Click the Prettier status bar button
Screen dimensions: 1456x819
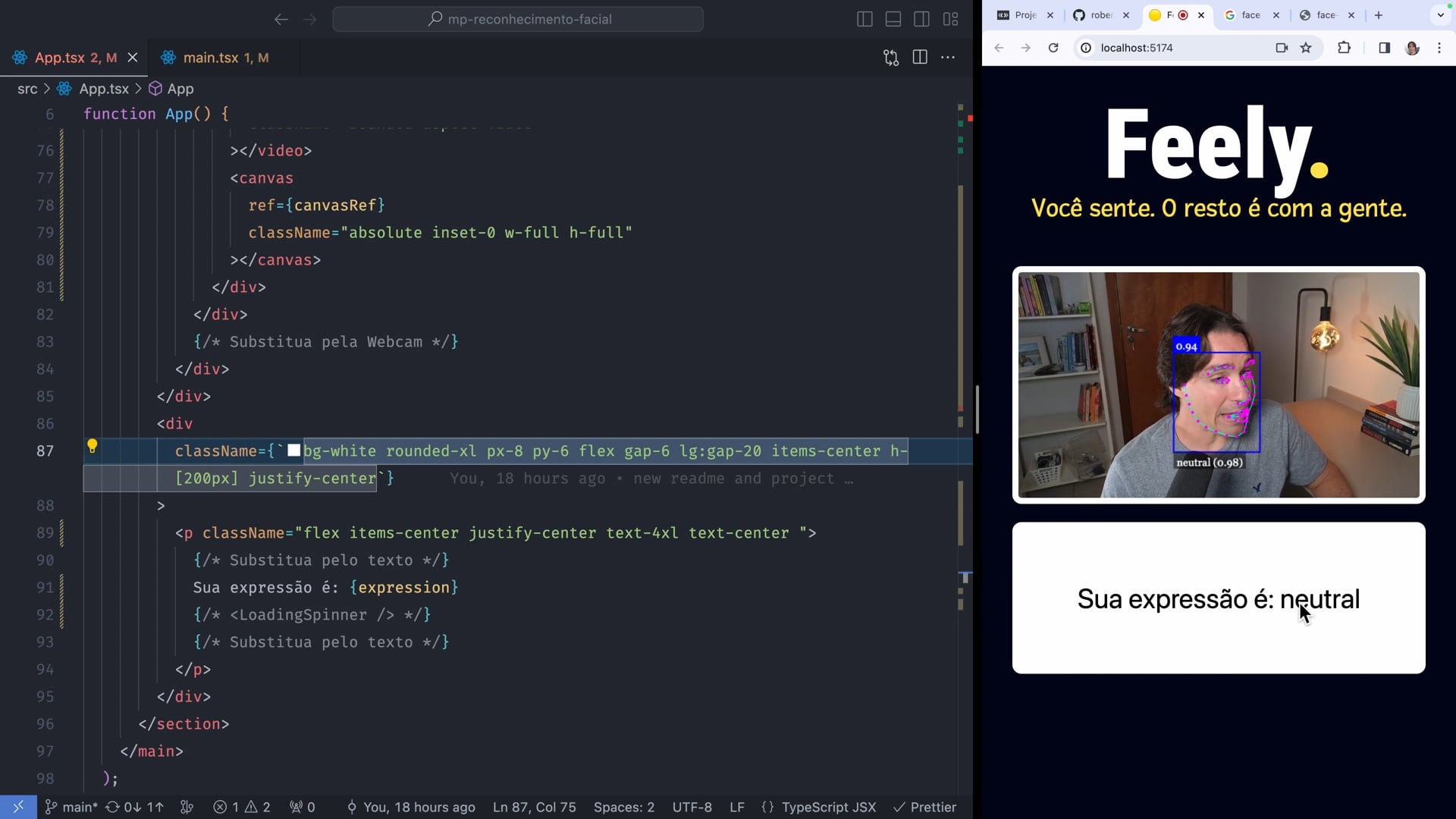tap(924, 807)
